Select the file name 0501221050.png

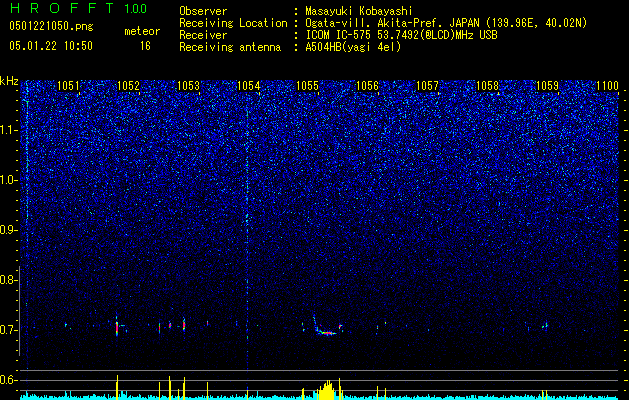[x=51, y=27]
